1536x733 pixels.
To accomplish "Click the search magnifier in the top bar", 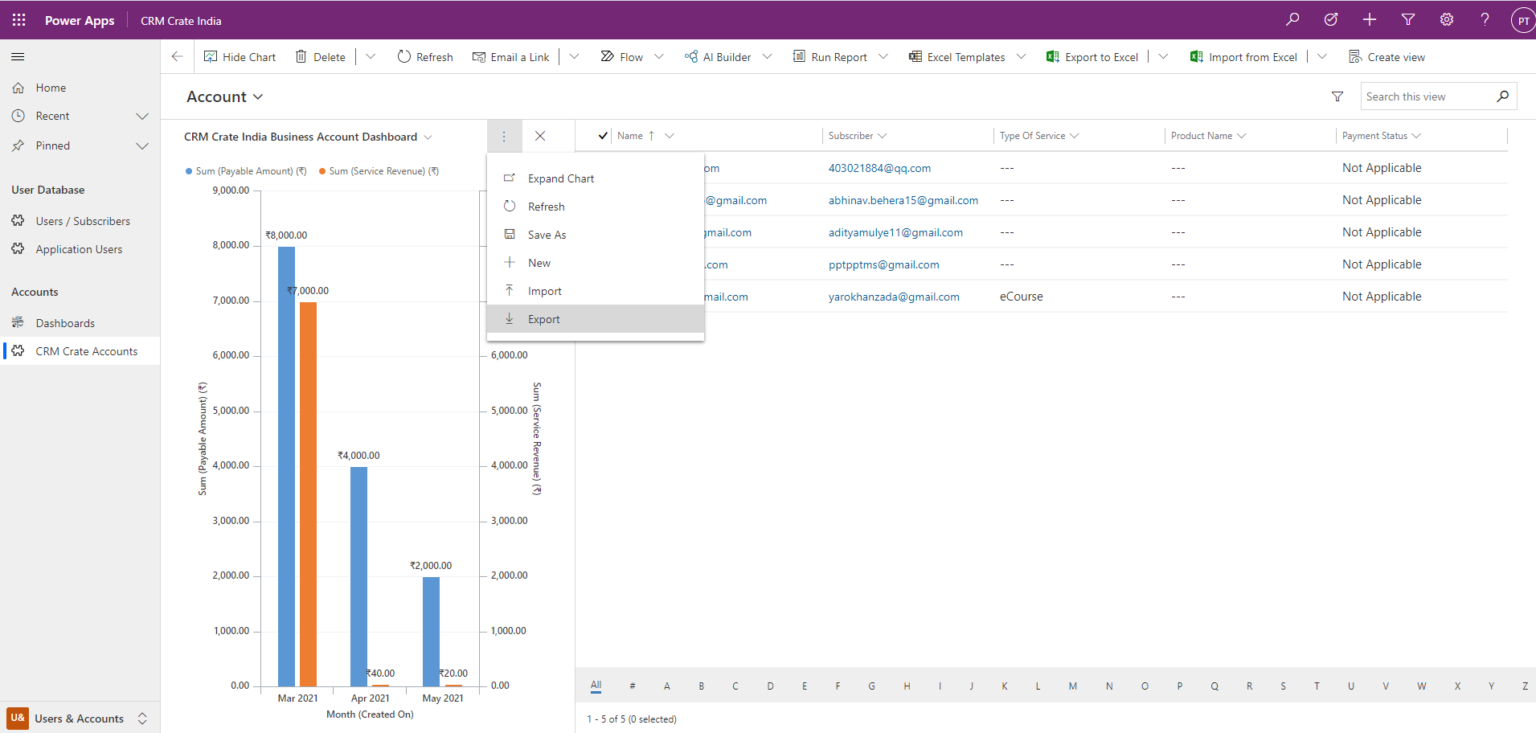I will pyautogui.click(x=1292, y=19).
